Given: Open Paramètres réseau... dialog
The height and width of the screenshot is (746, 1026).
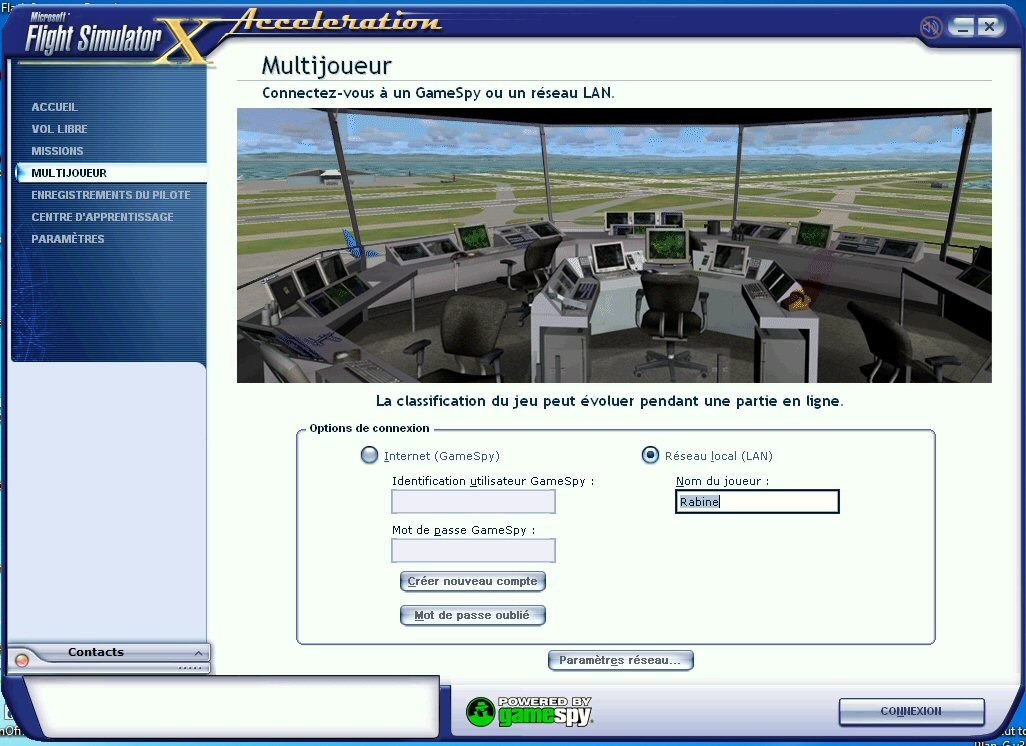Looking at the screenshot, I should pos(620,660).
